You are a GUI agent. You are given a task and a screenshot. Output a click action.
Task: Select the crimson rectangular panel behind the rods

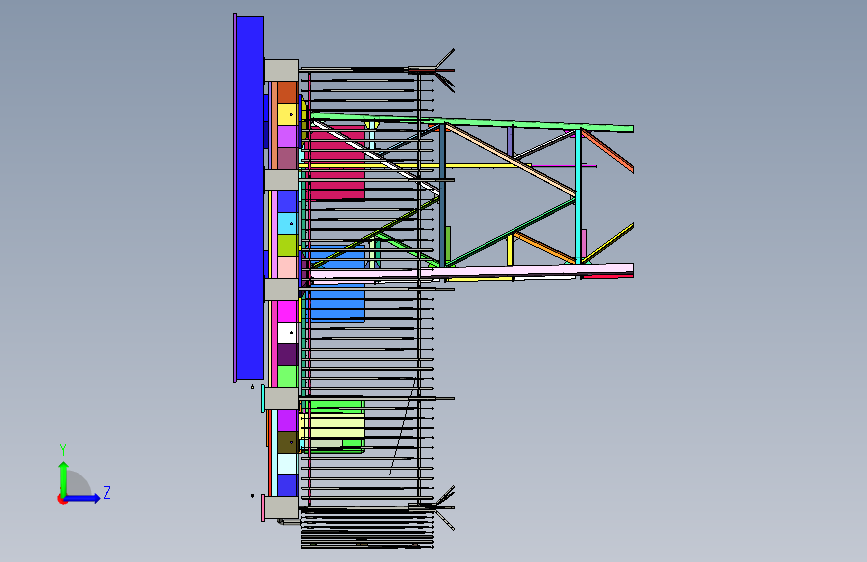coord(336,162)
